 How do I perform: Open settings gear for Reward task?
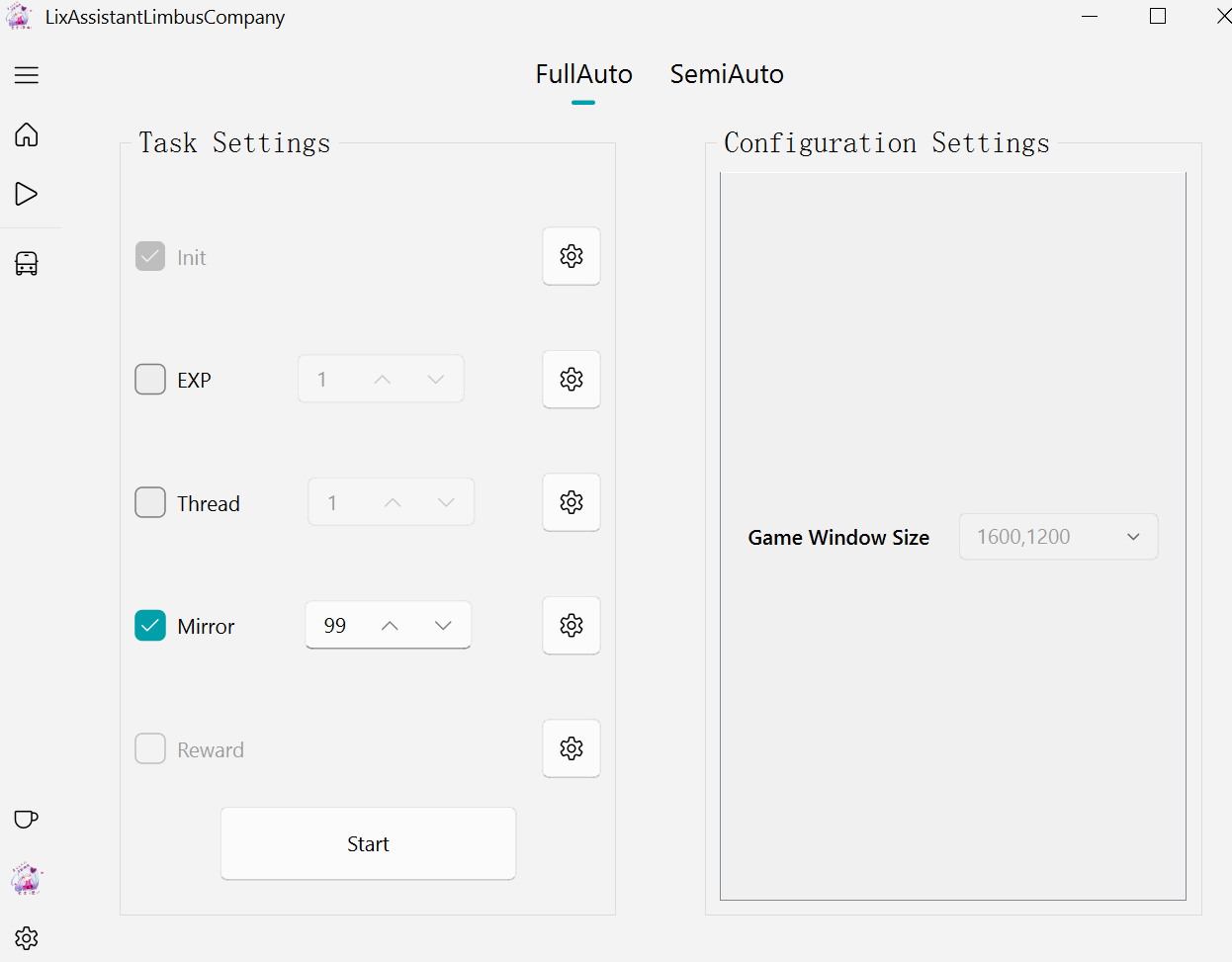tap(572, 748)
